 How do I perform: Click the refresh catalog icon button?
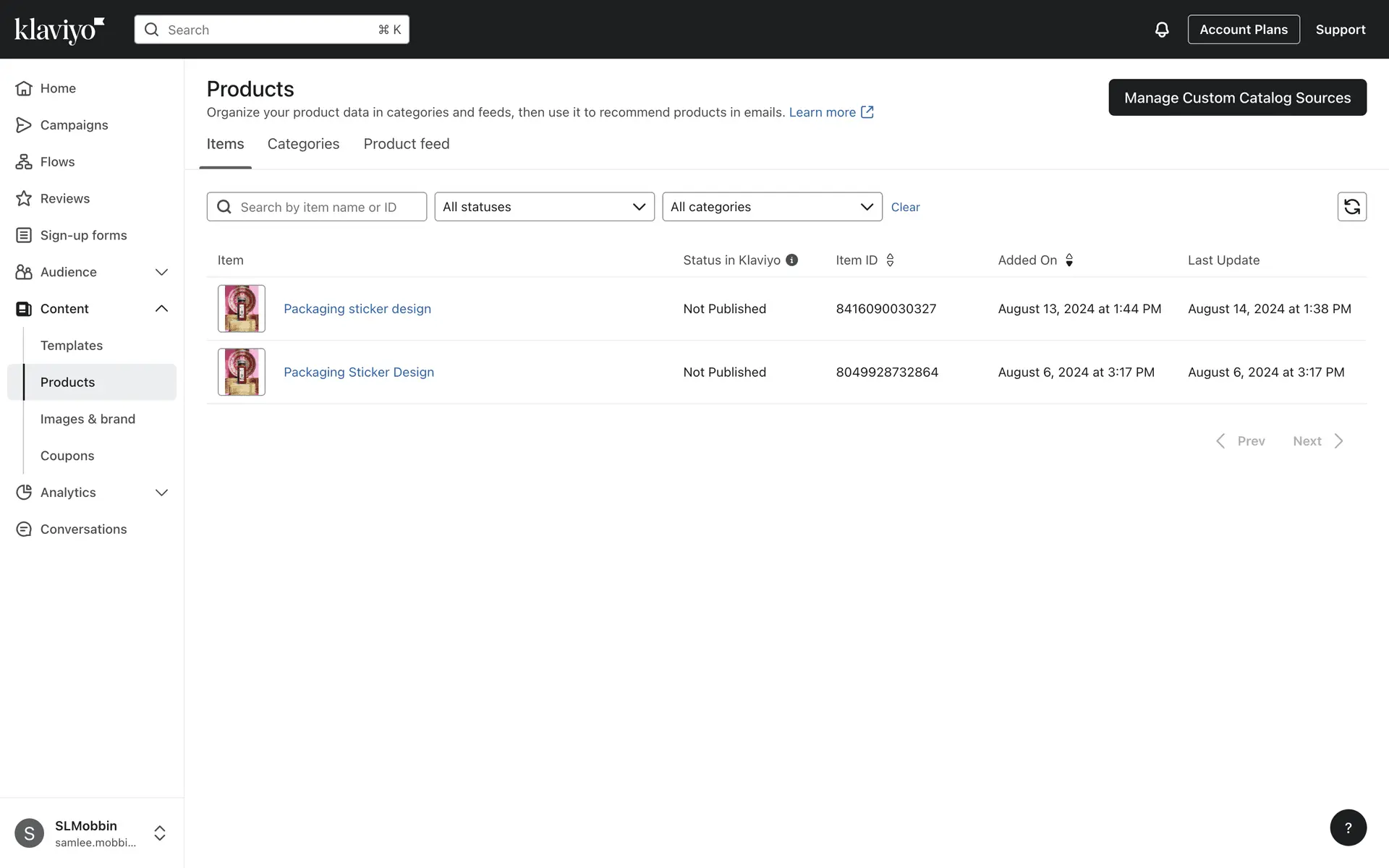click(x=1351, y=207)
